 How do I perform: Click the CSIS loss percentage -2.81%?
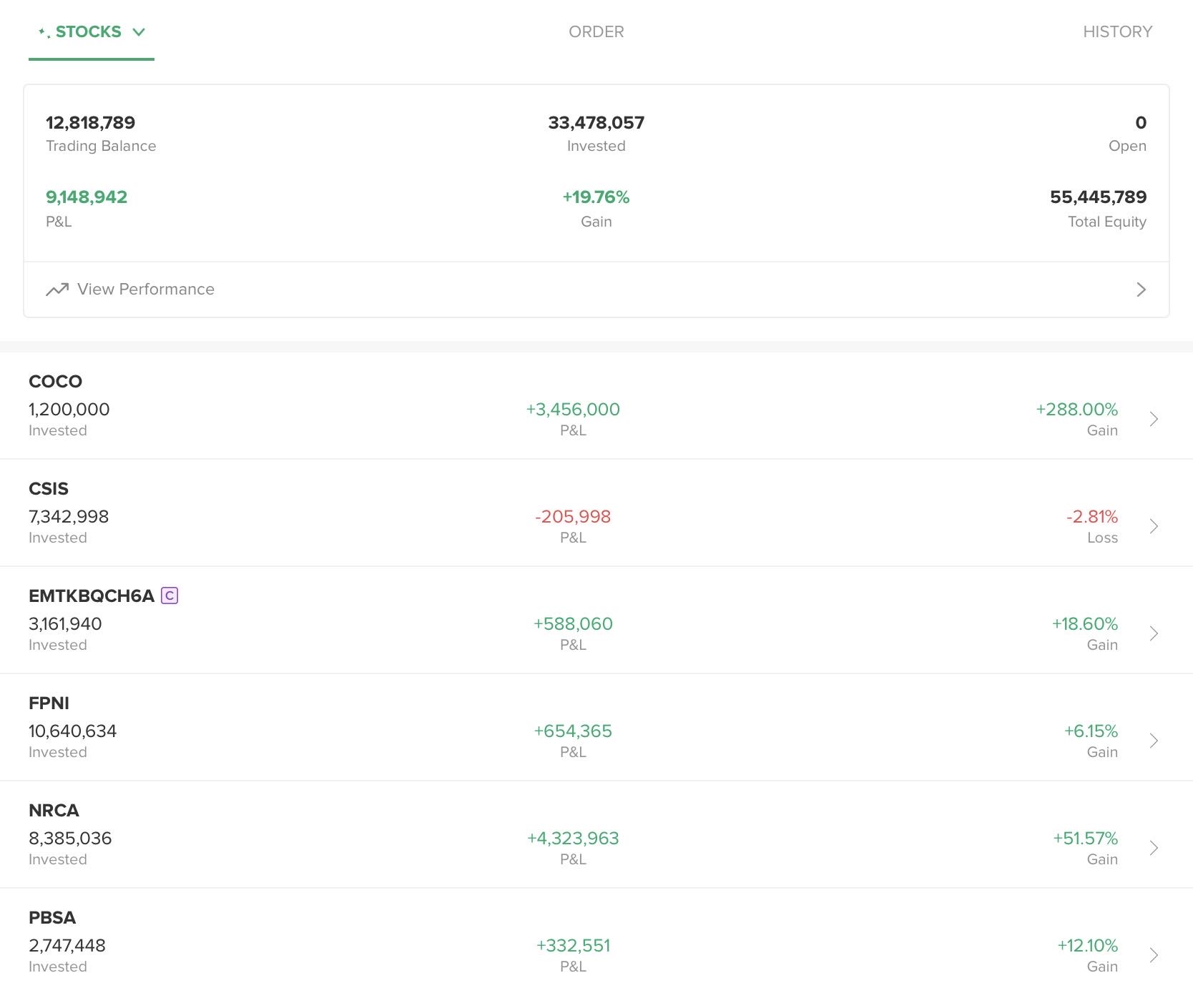(x=1091, y=517)
